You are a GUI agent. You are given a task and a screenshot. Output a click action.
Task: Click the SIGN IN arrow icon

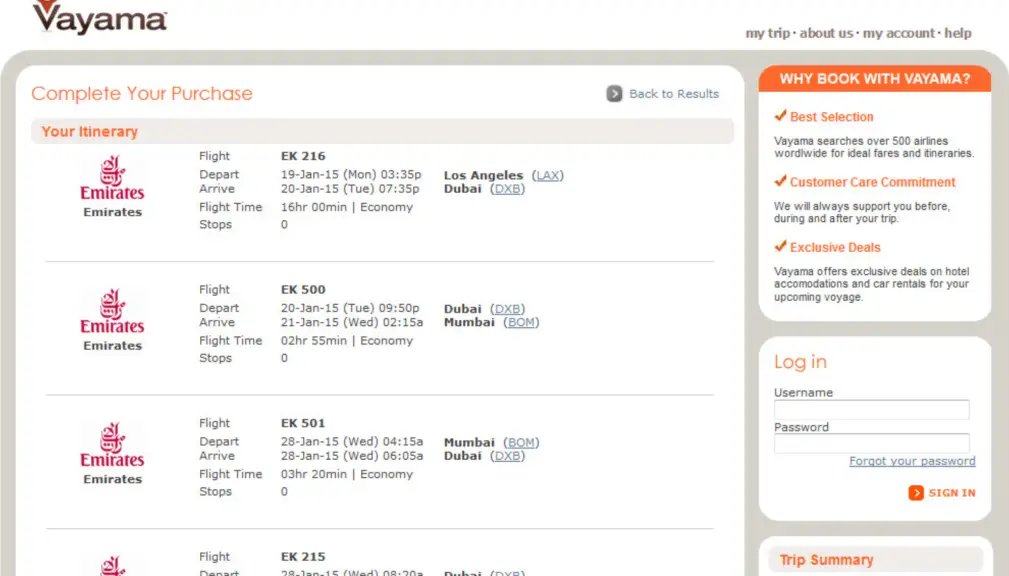916,493
